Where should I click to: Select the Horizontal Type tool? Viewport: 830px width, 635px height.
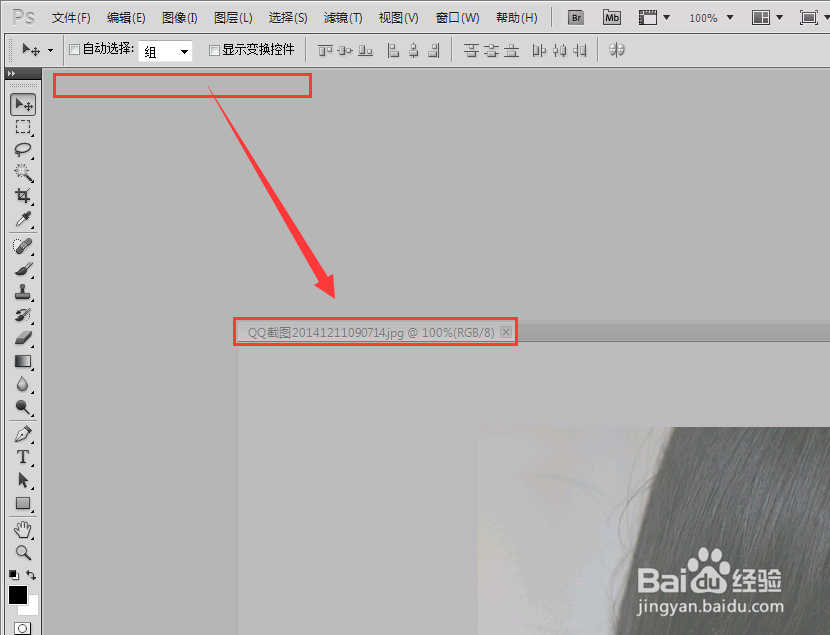click(23, 457)
